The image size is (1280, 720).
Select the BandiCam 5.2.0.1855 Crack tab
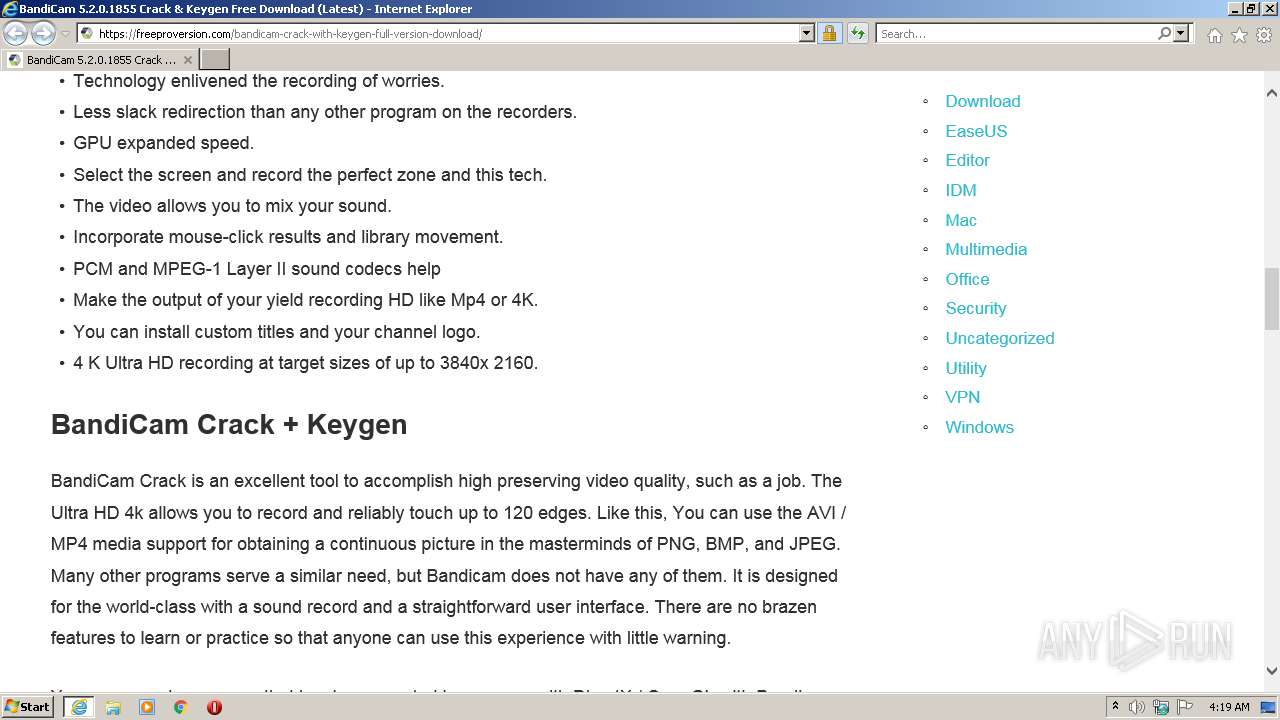[100, 60]
